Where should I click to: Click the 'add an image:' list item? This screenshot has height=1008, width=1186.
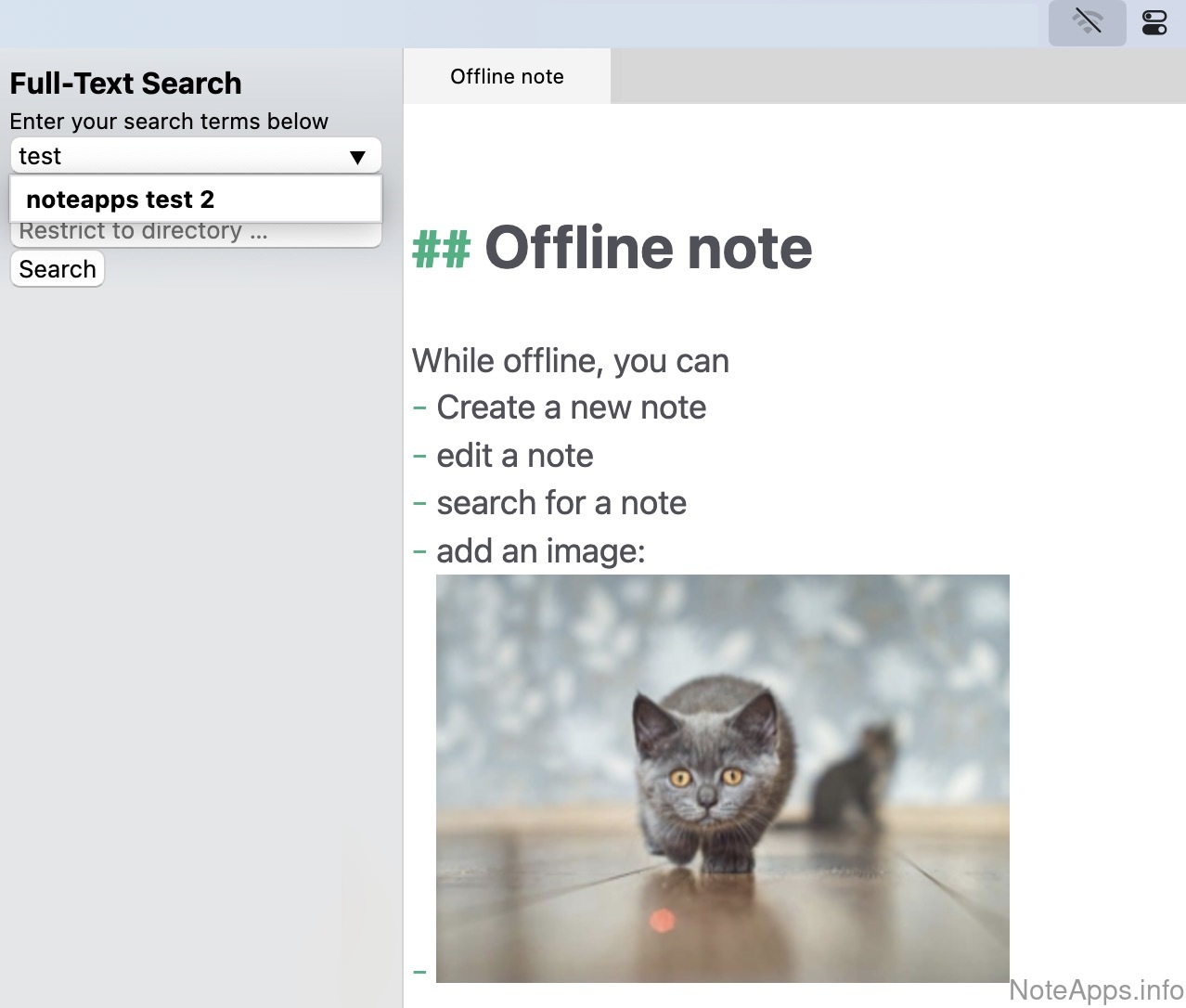pyautogui.click(x=540, y=551)
